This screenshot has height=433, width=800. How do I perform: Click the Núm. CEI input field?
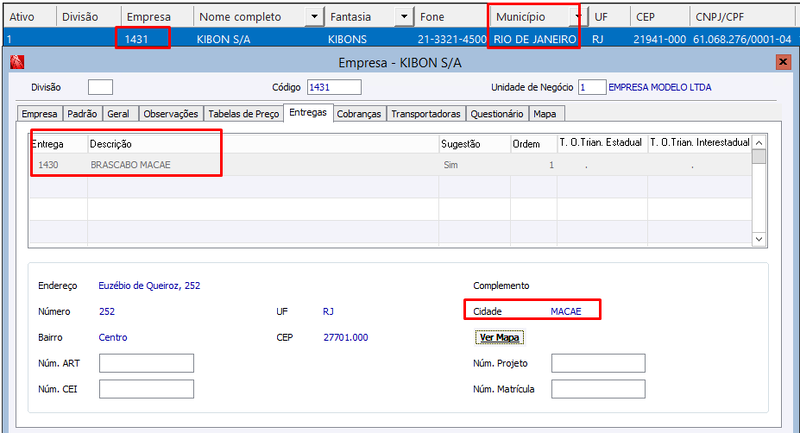point(146,389)
